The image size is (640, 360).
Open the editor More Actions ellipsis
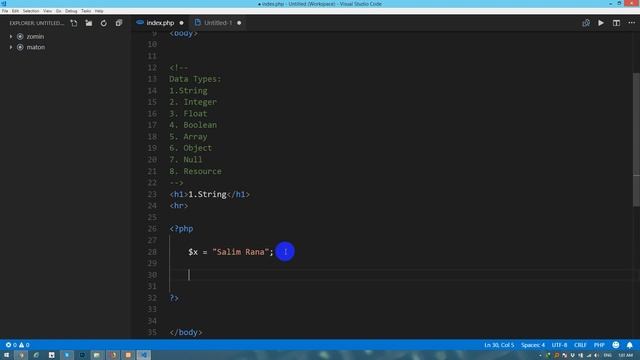[x=631, y=23]
